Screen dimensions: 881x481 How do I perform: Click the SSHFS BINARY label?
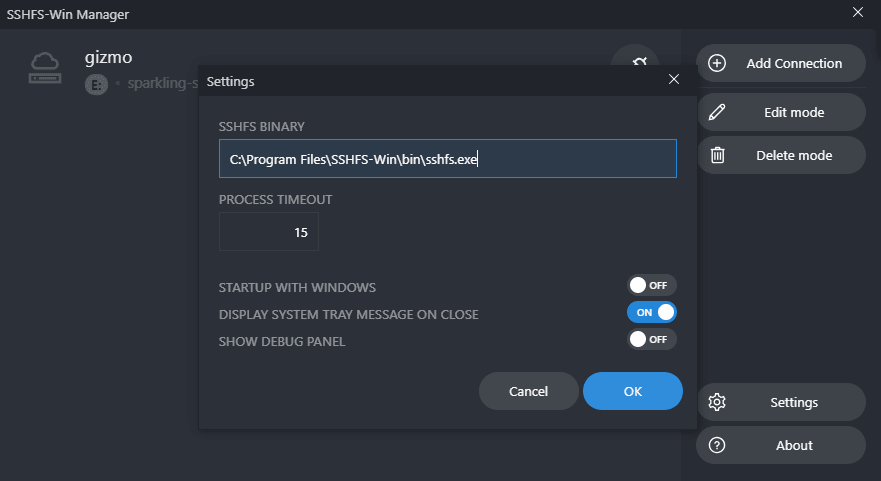pos(261,126)
